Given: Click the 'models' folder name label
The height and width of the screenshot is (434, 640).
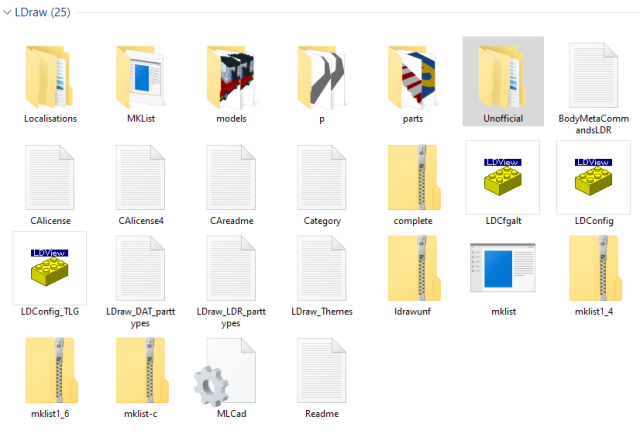Looking at the screenshot, I should click(231, 119).
